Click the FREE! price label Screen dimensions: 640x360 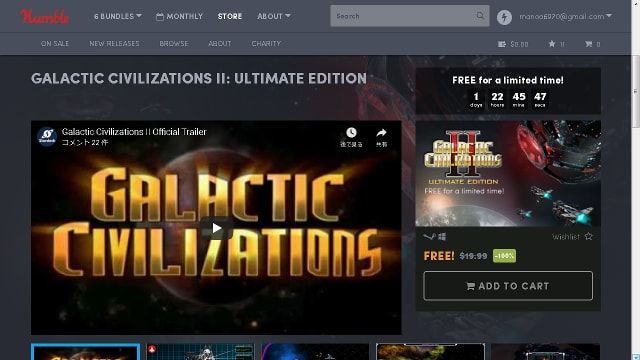point(439,256)
